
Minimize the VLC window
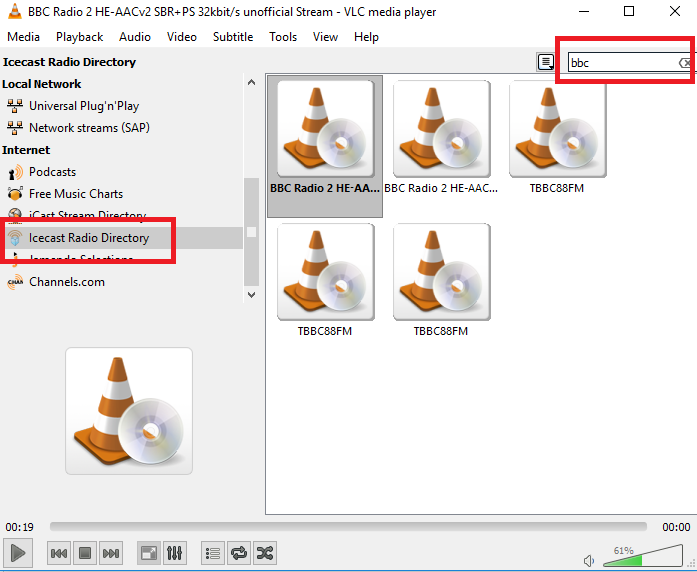(x=584, y=12)
